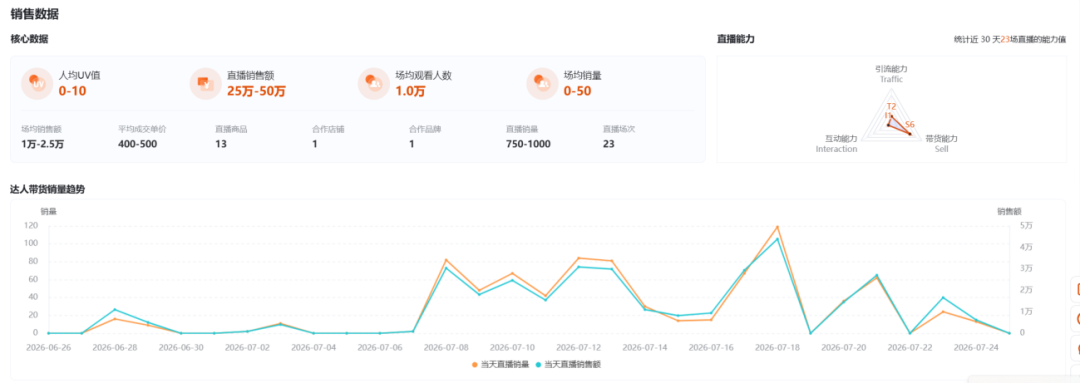Click the 2026-07-12 date axis label
Viewport: 1080px width, 383px height.
click(x=579, y=348)
